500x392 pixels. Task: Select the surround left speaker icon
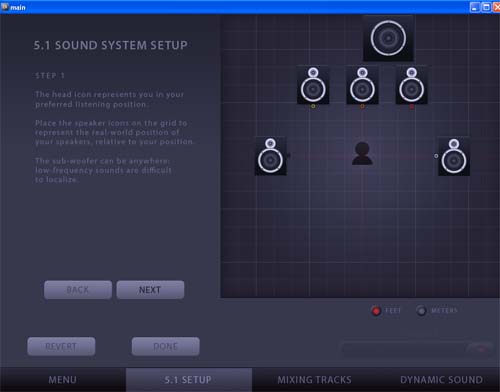click(271, 156)
